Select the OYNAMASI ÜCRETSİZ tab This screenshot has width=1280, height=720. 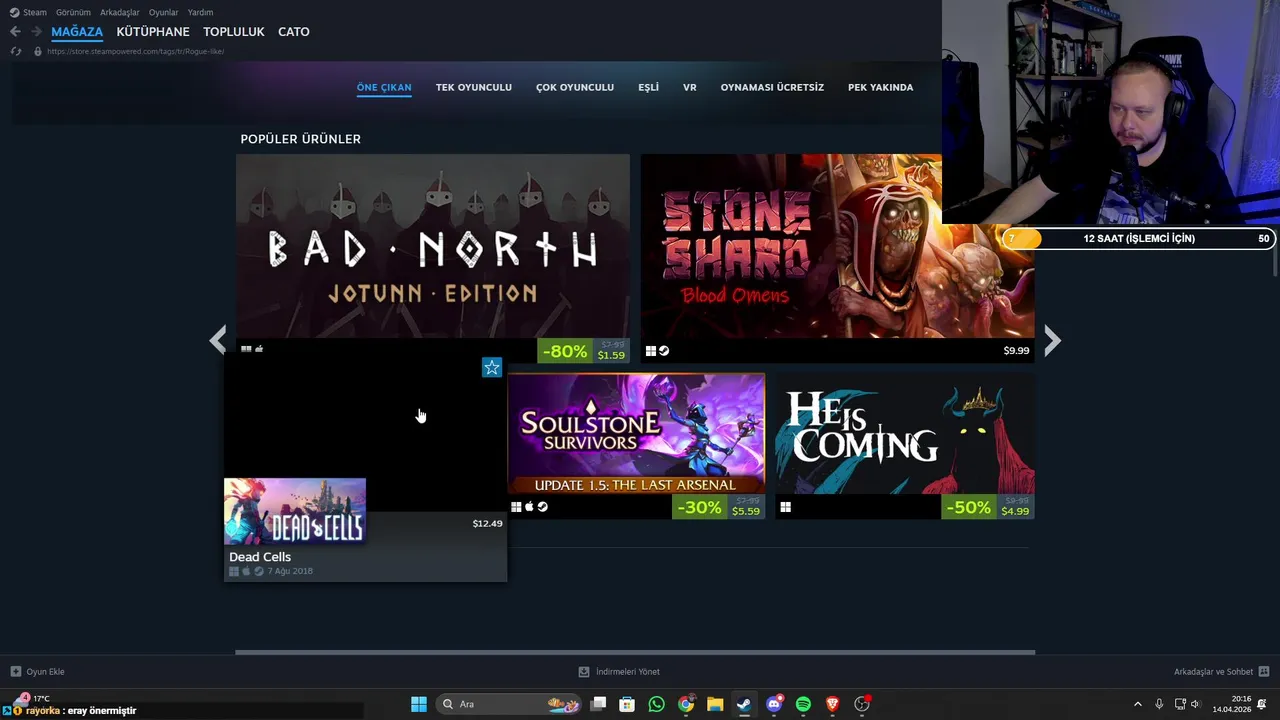point(772,87)
